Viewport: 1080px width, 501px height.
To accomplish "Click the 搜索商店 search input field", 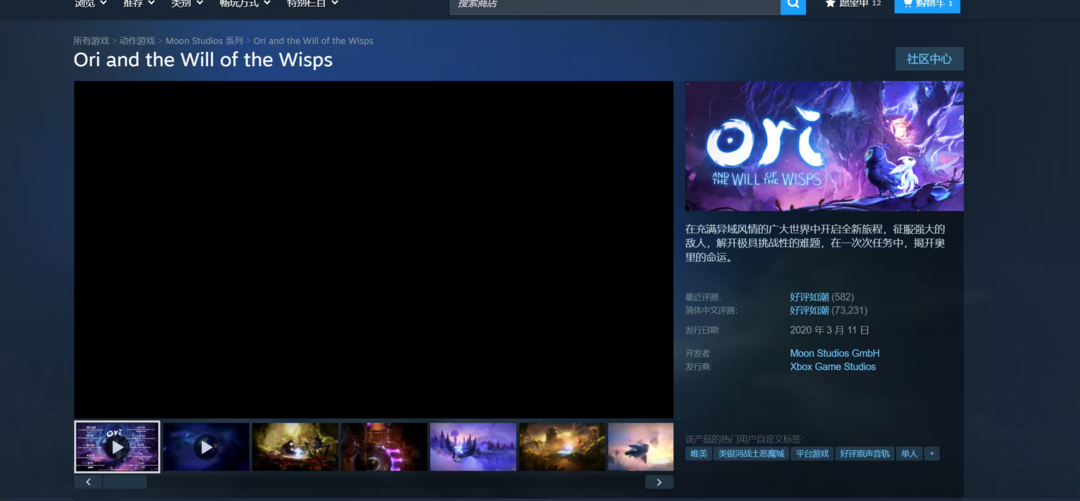I will point(615,4).
